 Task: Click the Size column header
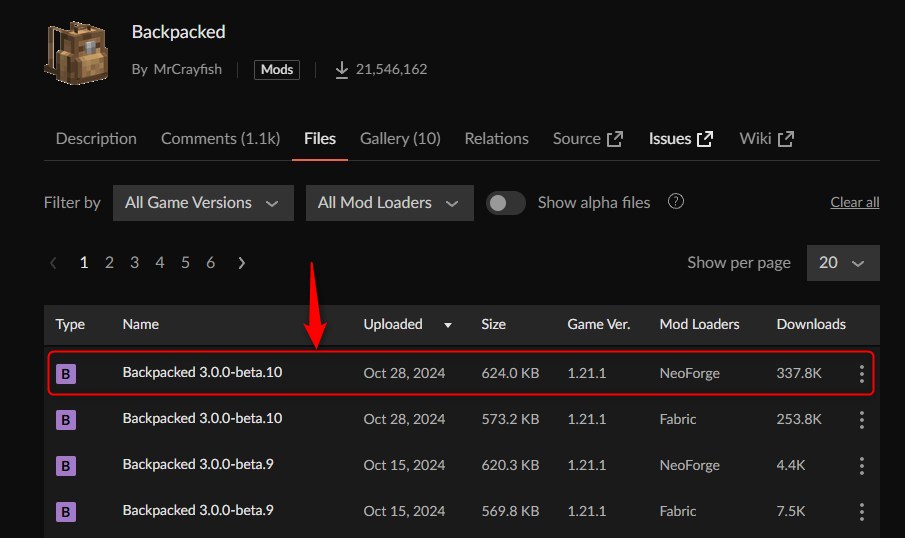coord(493,324)
